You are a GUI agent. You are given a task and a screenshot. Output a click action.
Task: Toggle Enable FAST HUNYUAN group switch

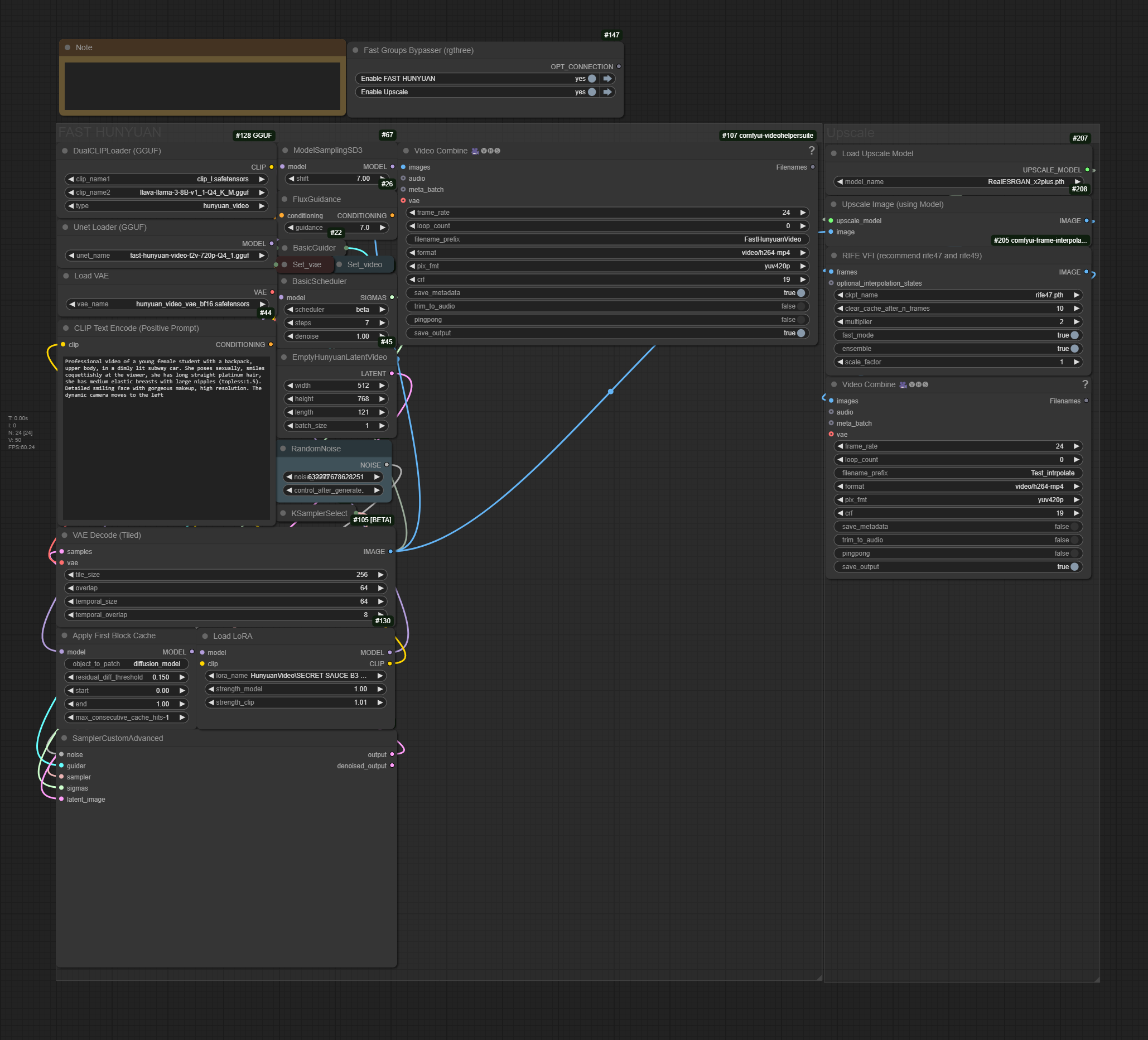592,79
